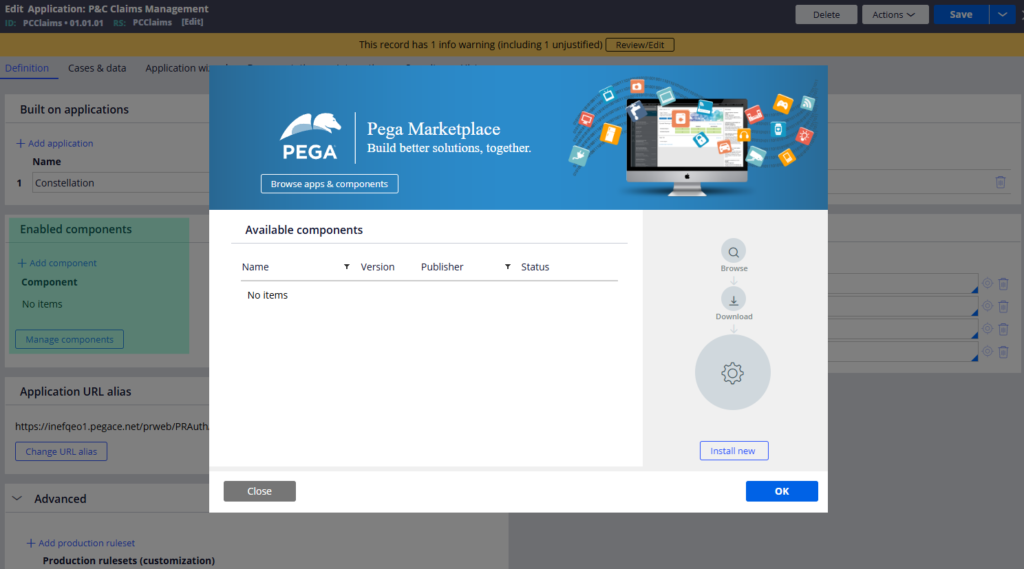
Task: Click the Add production ruleset link
Action: point(81,543)
